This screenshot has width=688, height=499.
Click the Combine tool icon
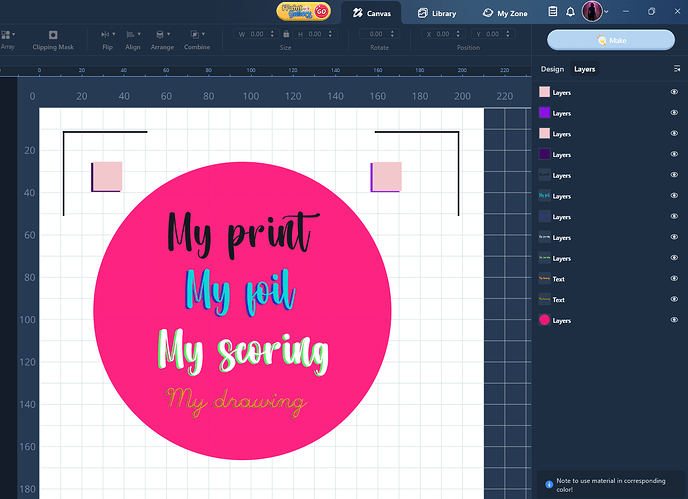(196, 34)
